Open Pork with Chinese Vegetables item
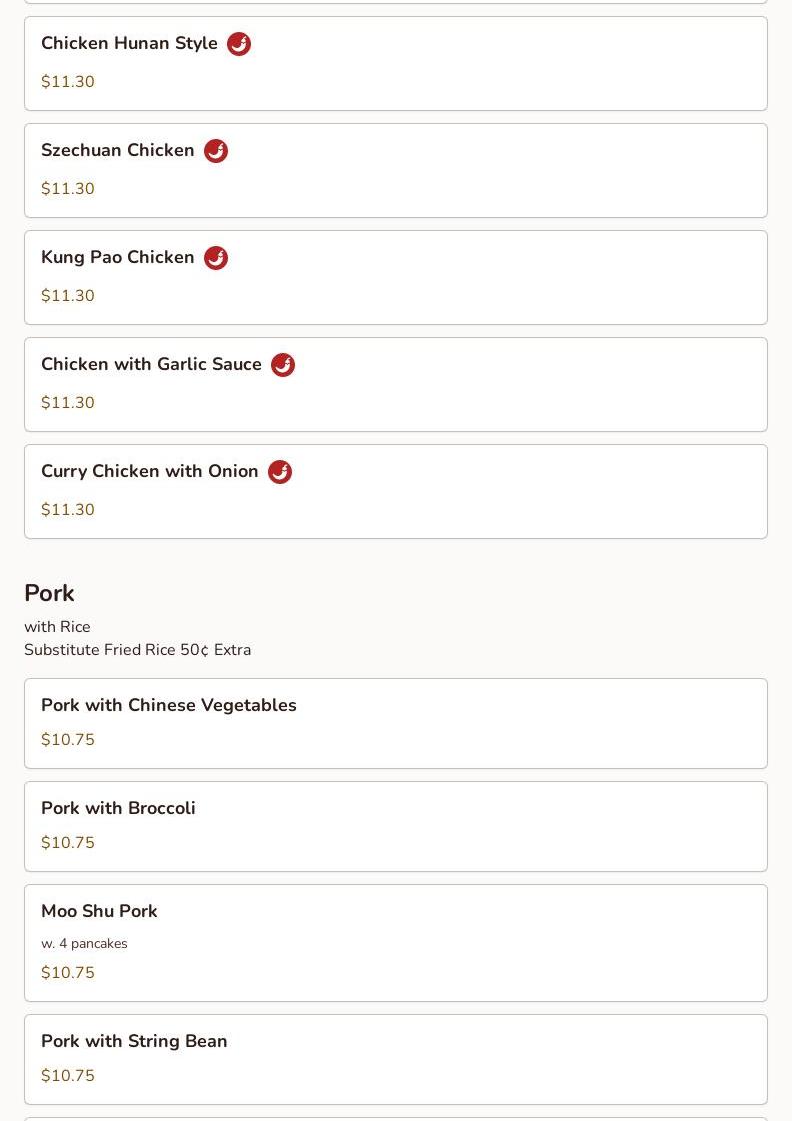 click(396, 724)
